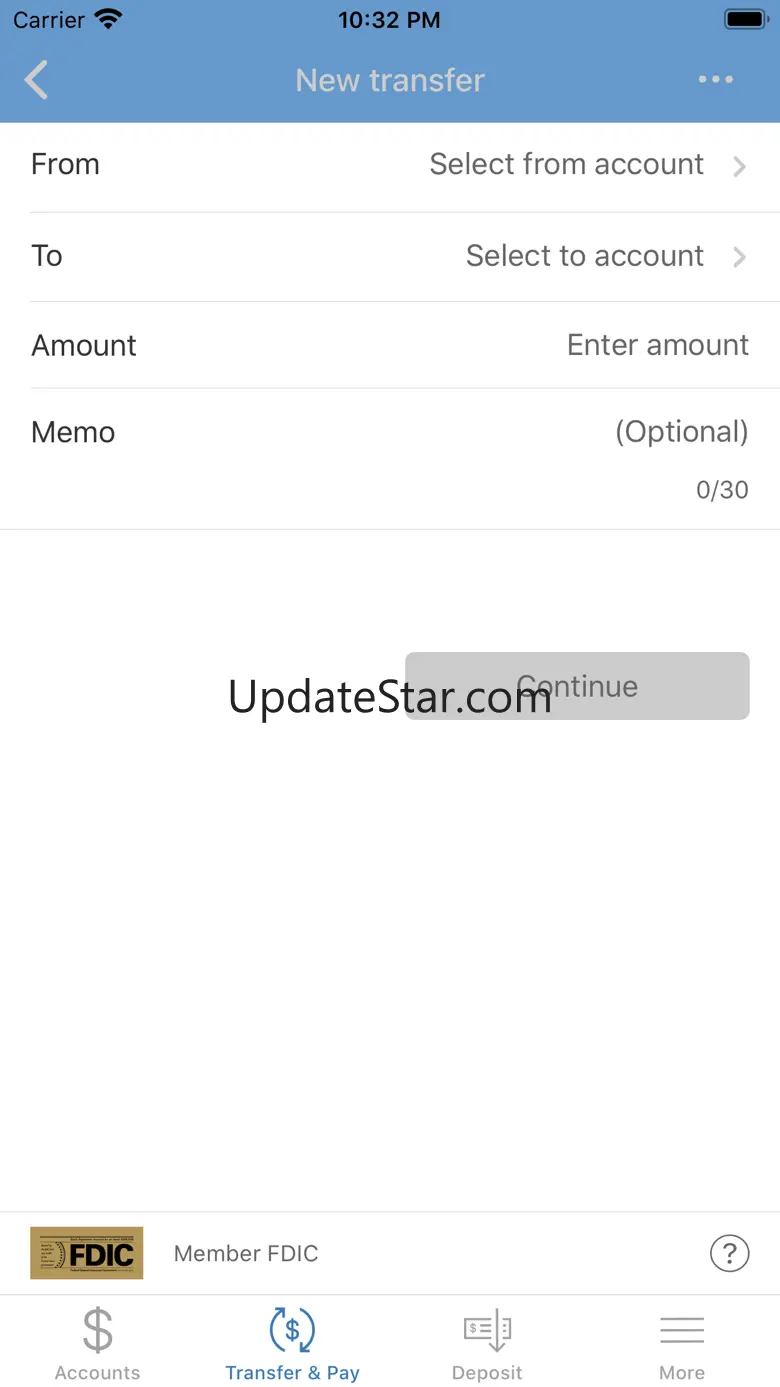Expand the To account chevron
This screenshot has height=1387, width=780.
(x=740, y=257)
